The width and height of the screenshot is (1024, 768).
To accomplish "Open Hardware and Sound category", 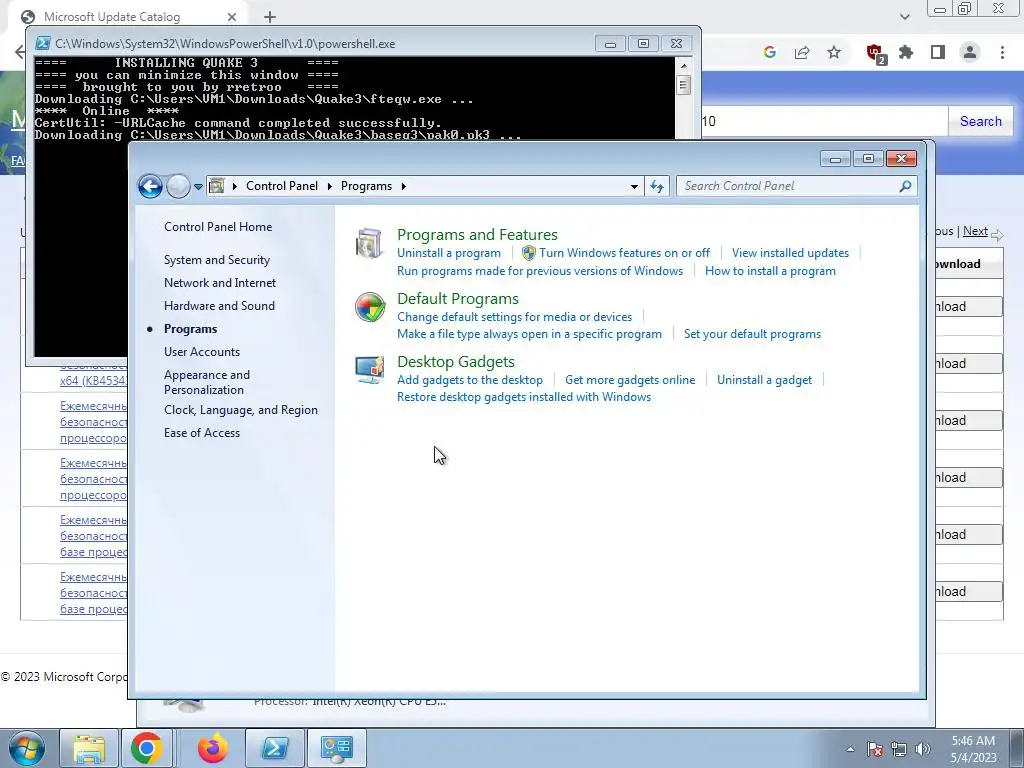I will (x=219, y=306).
